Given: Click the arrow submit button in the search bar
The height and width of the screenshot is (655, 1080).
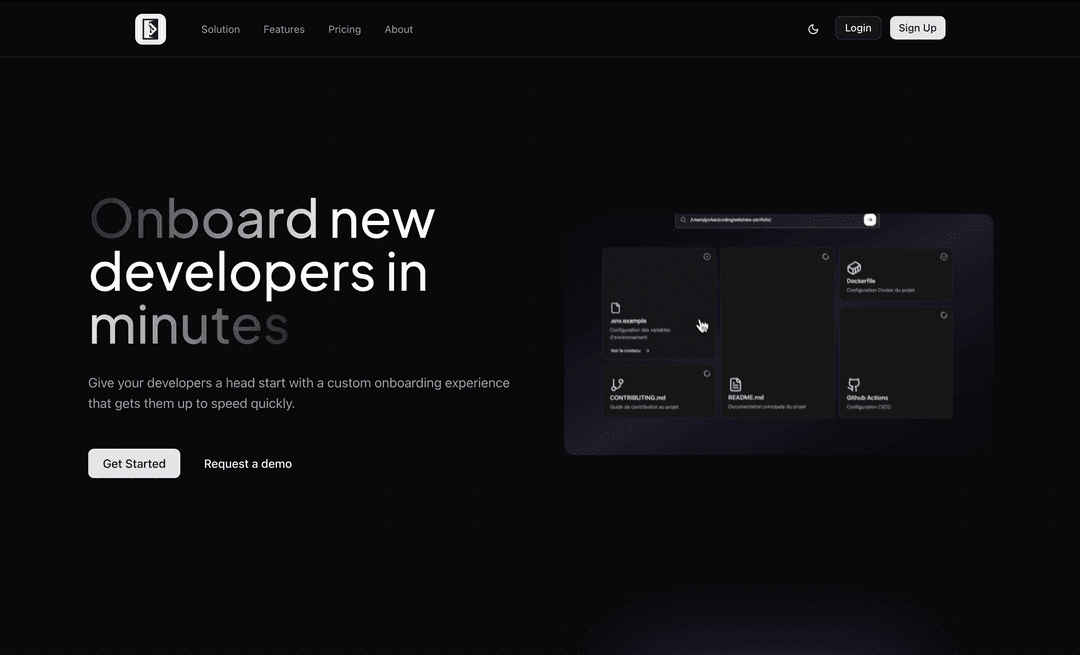Looking at the screenshot, I should coord(870,220).
